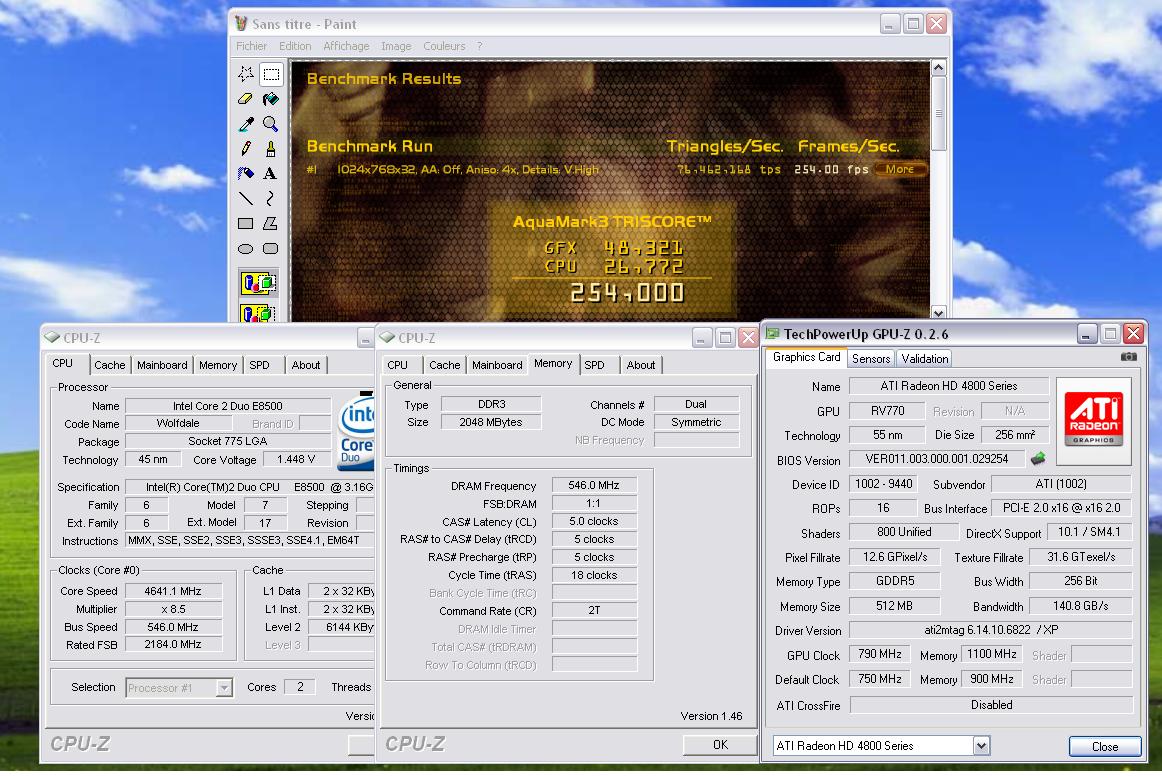Select the Text tool marked A
1162x776 pixels.
[x=271, y=173]
